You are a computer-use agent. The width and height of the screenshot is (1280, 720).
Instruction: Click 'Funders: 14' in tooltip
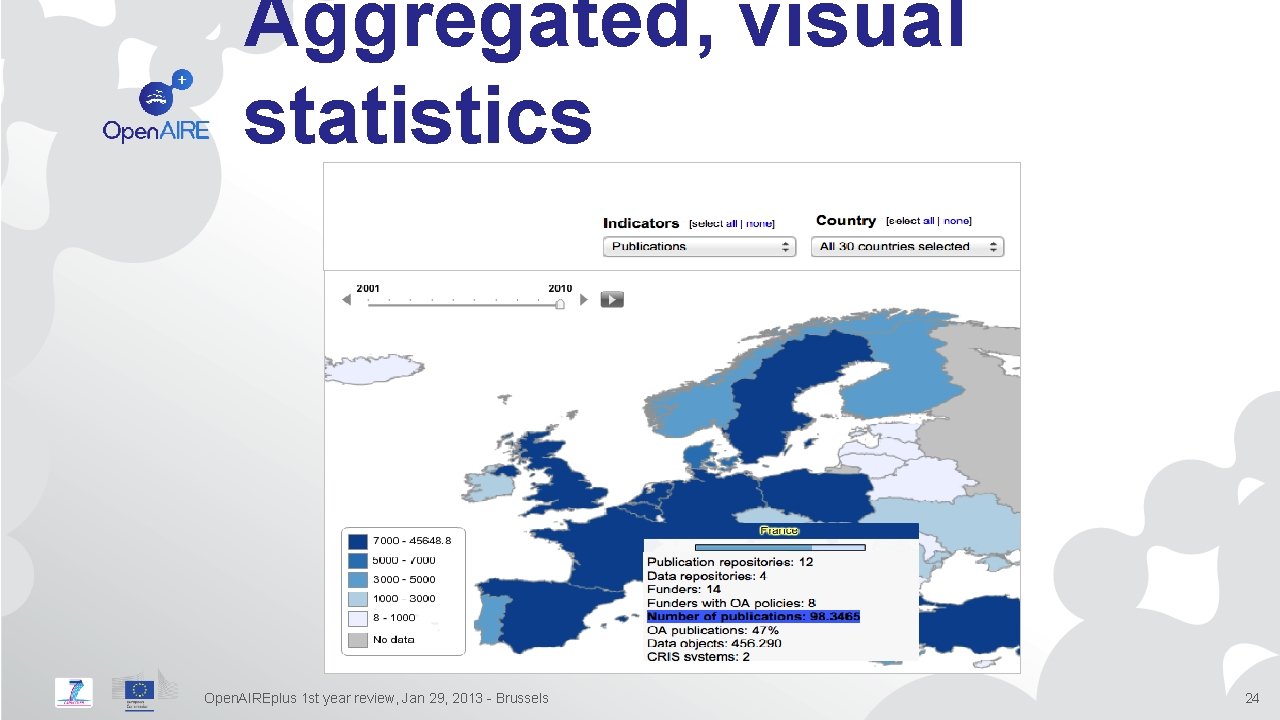[x=684, y=590]
